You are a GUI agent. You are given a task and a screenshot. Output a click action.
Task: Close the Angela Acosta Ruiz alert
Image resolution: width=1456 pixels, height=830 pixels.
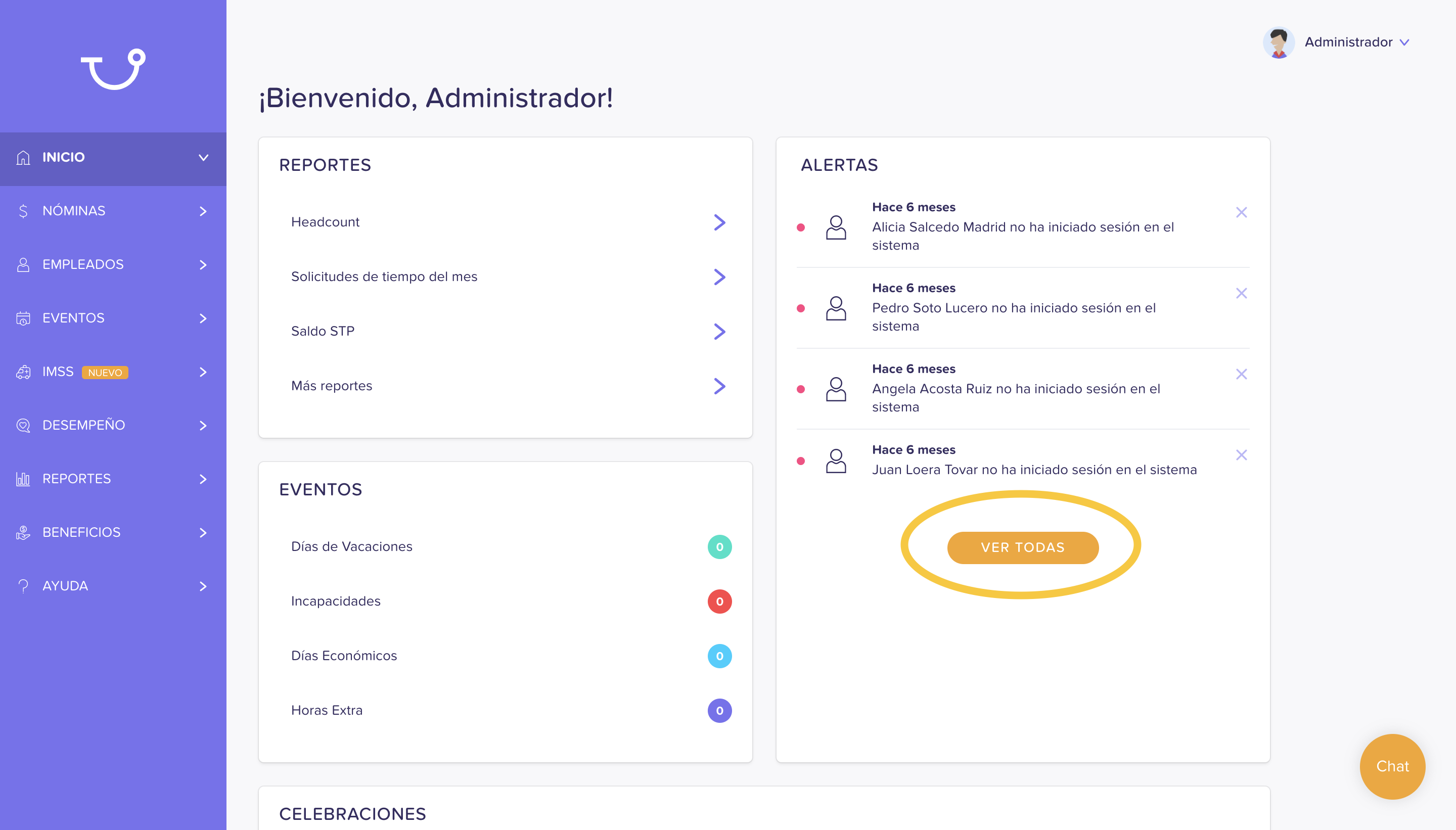point(1241,374)
